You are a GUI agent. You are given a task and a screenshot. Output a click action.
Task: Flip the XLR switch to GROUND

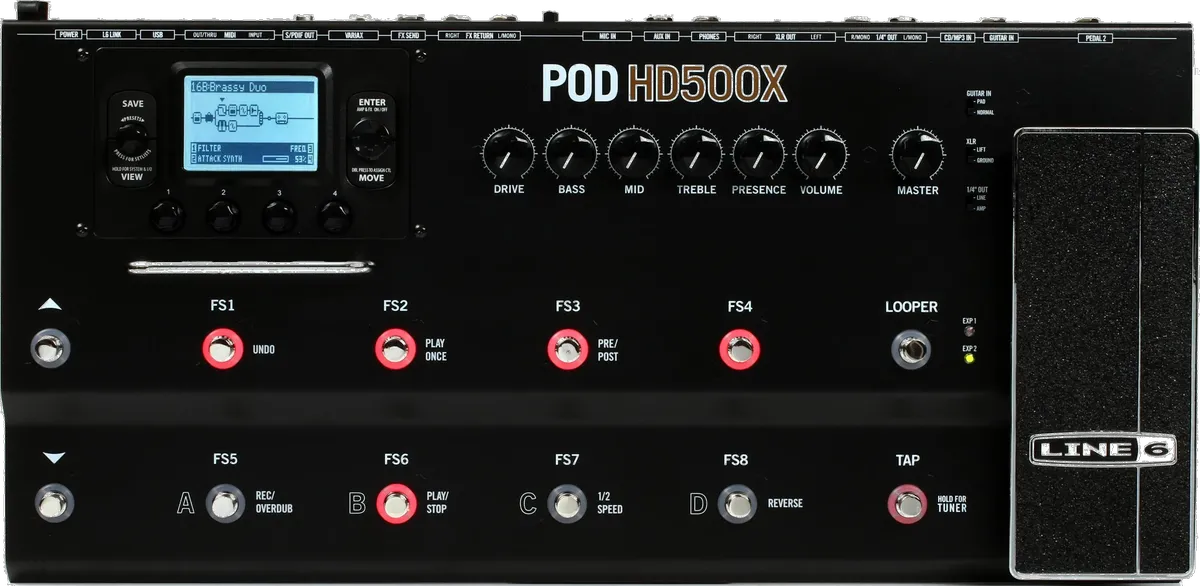click(968, 159)
